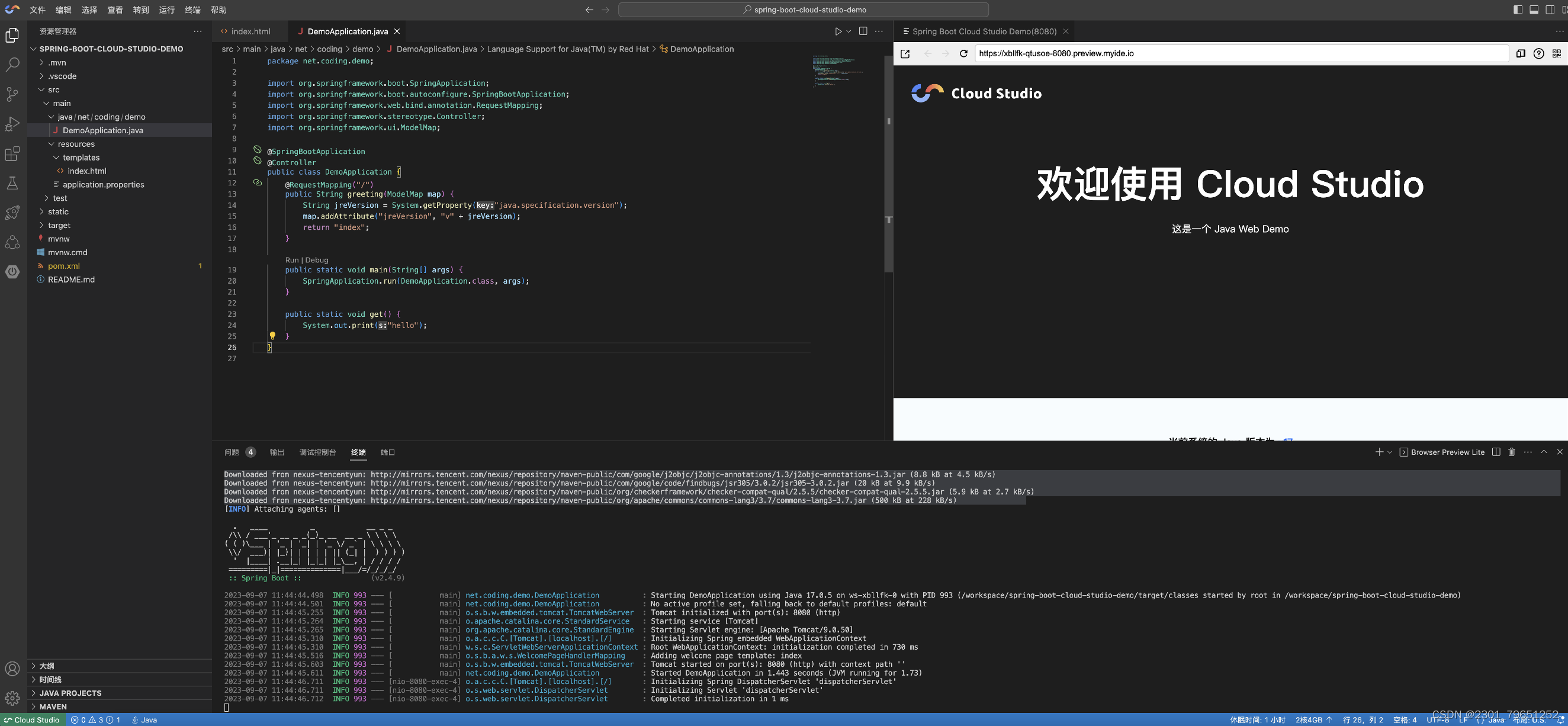This screenshot has height=726, width=1568.
Task: Open the Testing flask view
Action: tap(12, 183)
